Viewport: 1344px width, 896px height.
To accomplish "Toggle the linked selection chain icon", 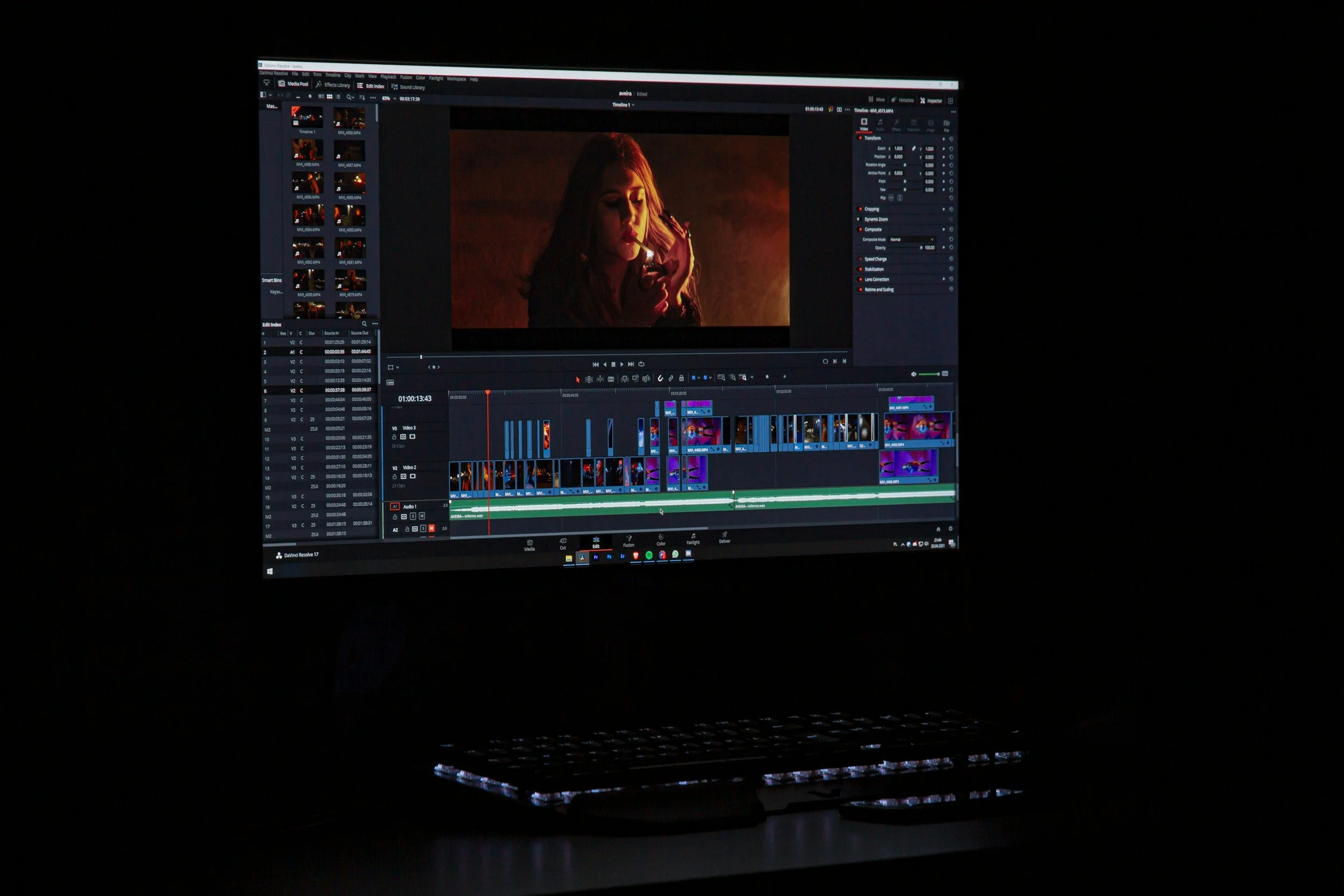I will (671, 378).
